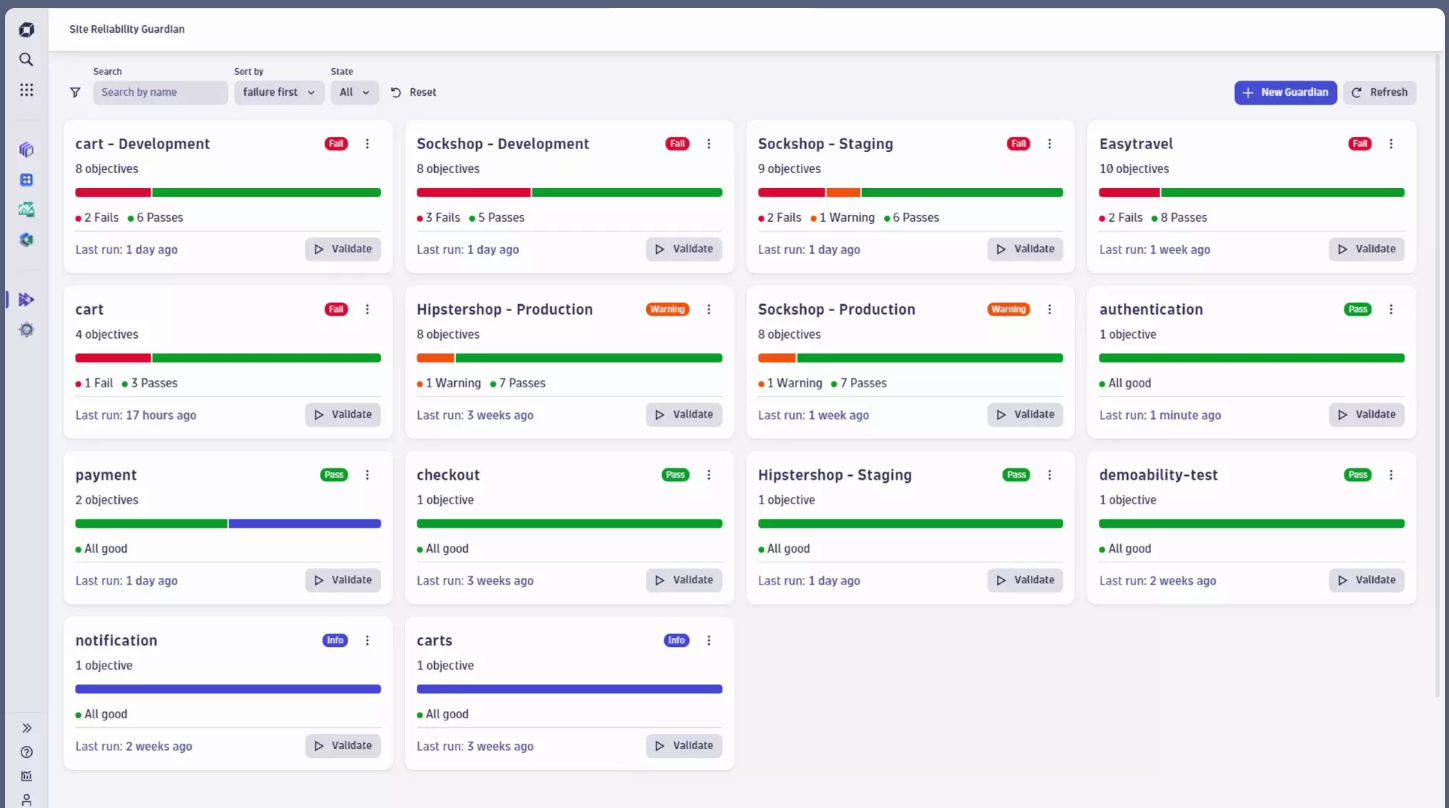The width and height of the screenshot is (1449, 808).
Task: Expand sidebar with double-chevron icon
Action: point(27,728)
